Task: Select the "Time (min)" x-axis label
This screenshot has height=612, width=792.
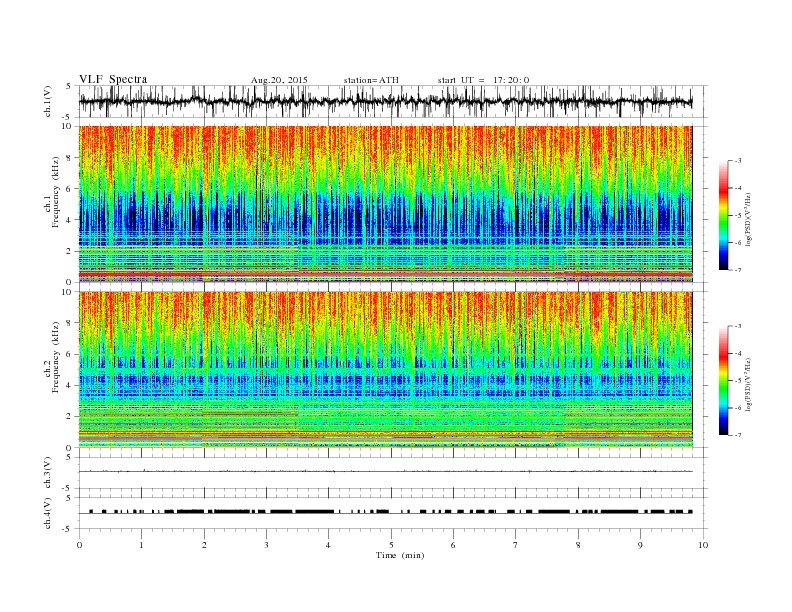Action: 400,555
